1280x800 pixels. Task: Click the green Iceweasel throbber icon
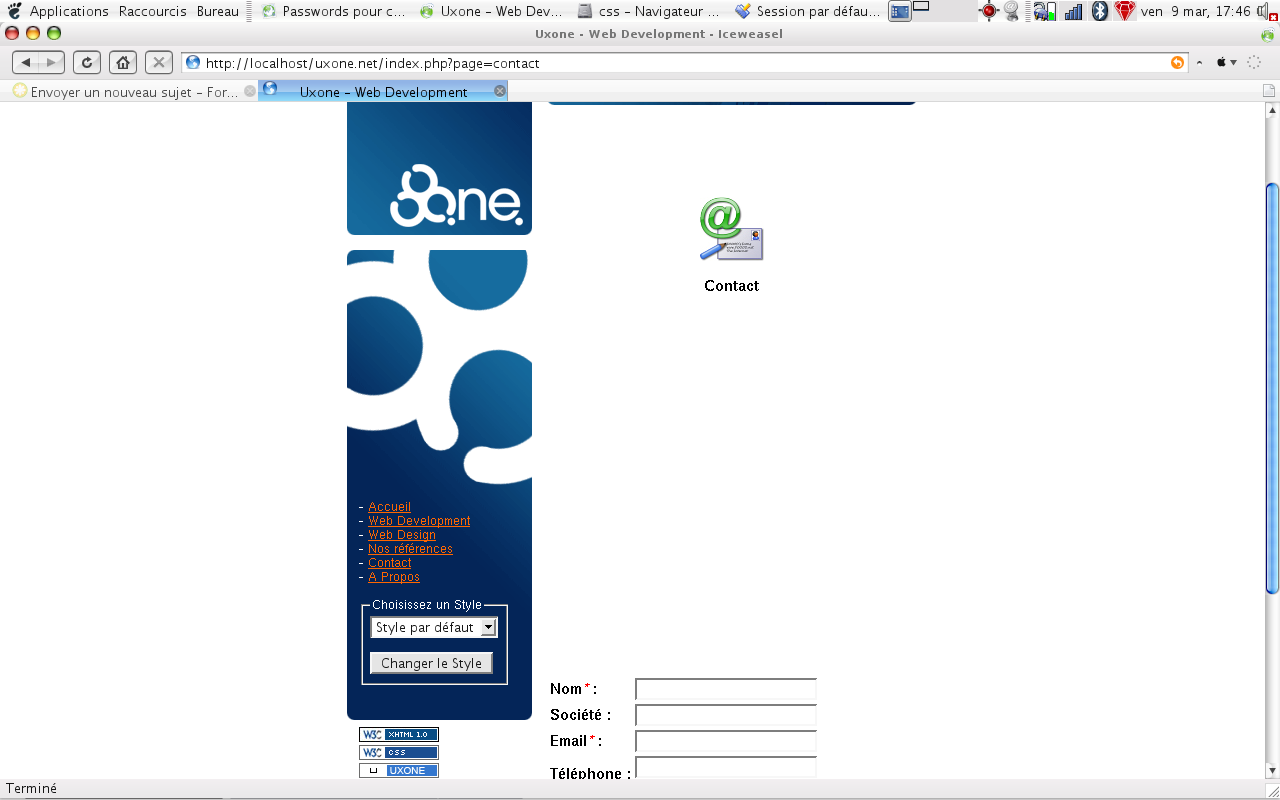pos(1268,34)
